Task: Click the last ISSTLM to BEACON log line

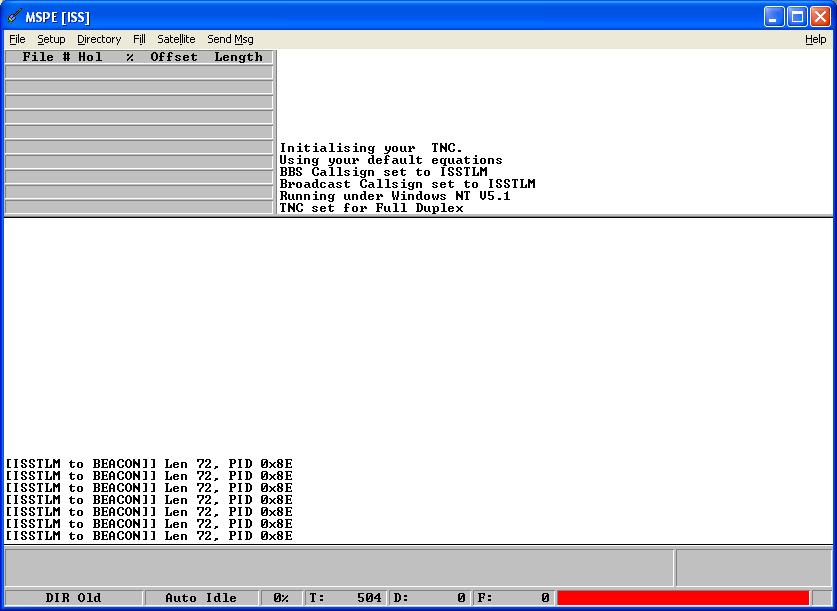Action: 149,536
